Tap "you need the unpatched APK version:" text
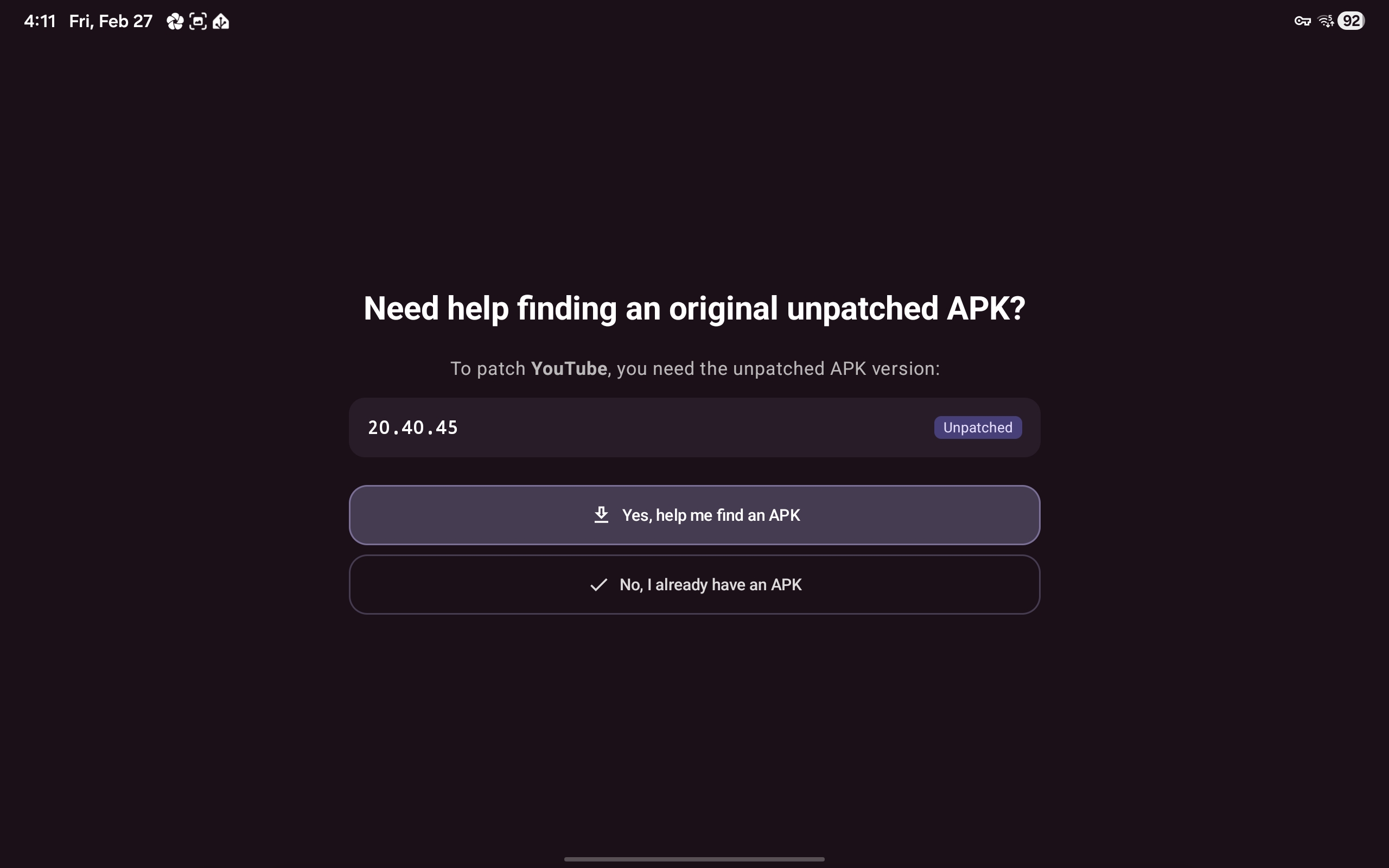 pyautogui.click(x=778, y=368)
